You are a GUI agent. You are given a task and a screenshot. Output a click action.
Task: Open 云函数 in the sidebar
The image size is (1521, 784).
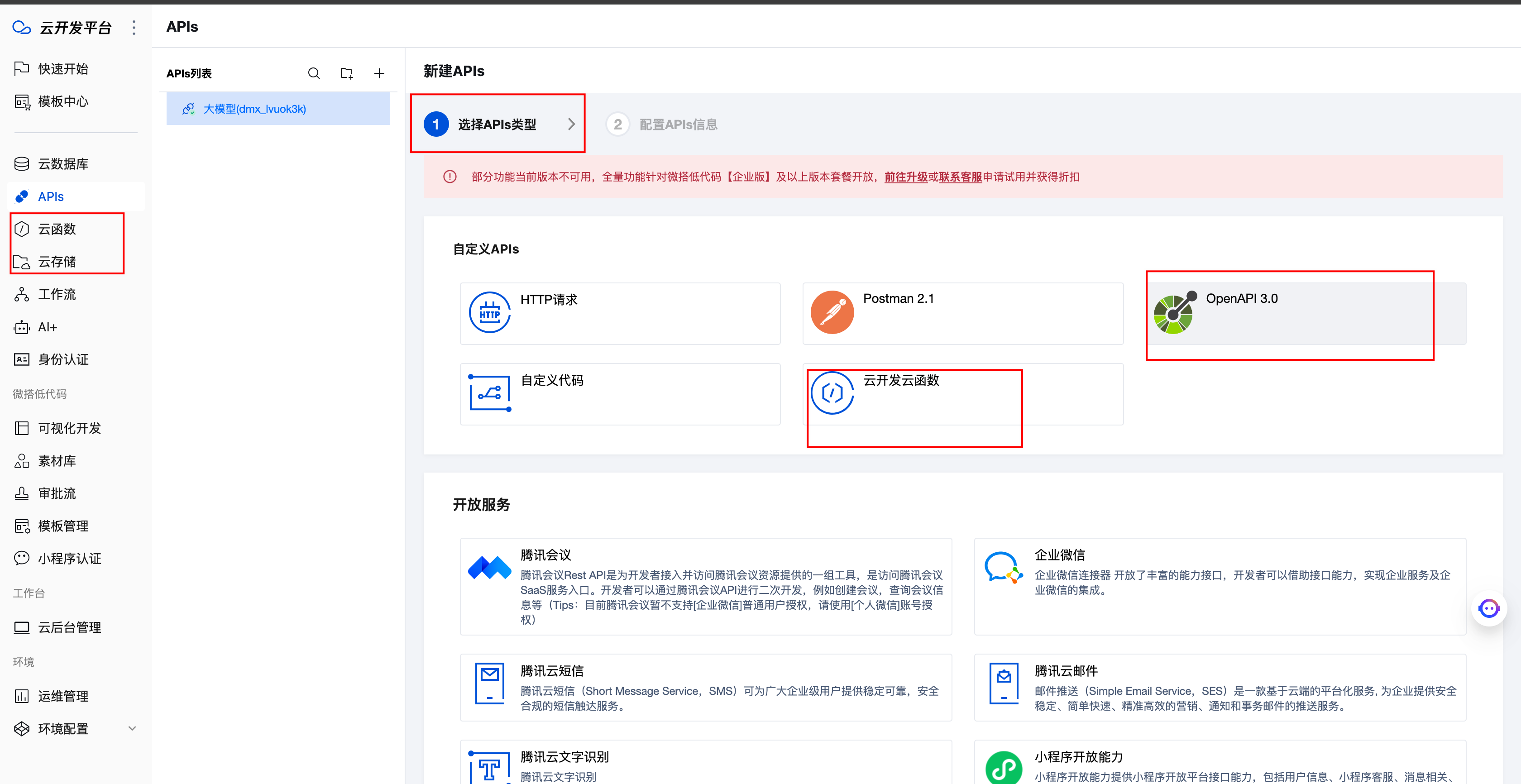click(x=76, y=229)
